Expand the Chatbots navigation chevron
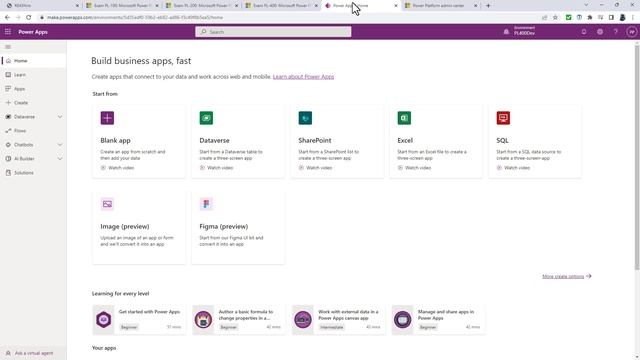 [60, 145]
